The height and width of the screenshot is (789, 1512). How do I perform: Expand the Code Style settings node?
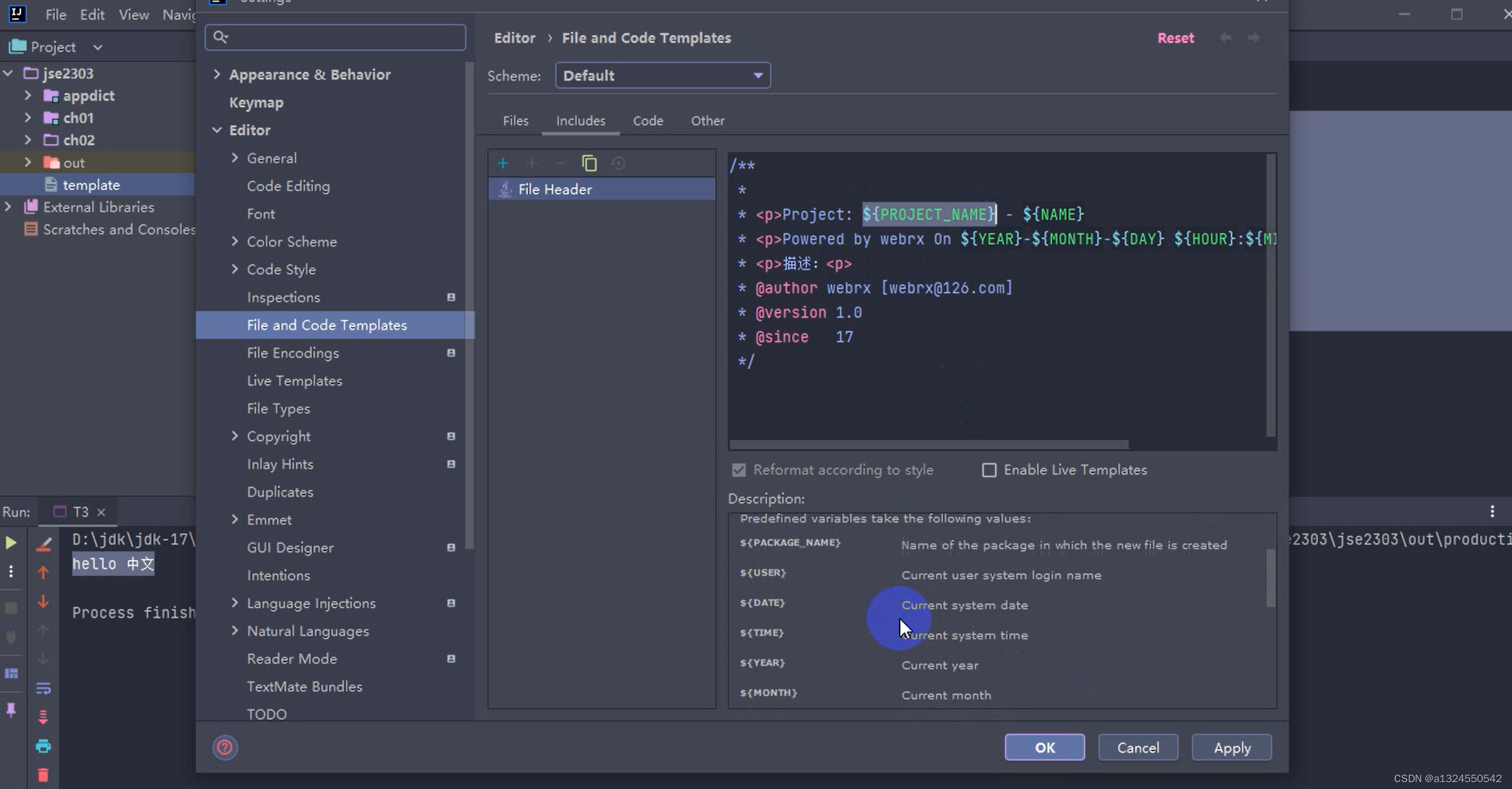(235, 269)
